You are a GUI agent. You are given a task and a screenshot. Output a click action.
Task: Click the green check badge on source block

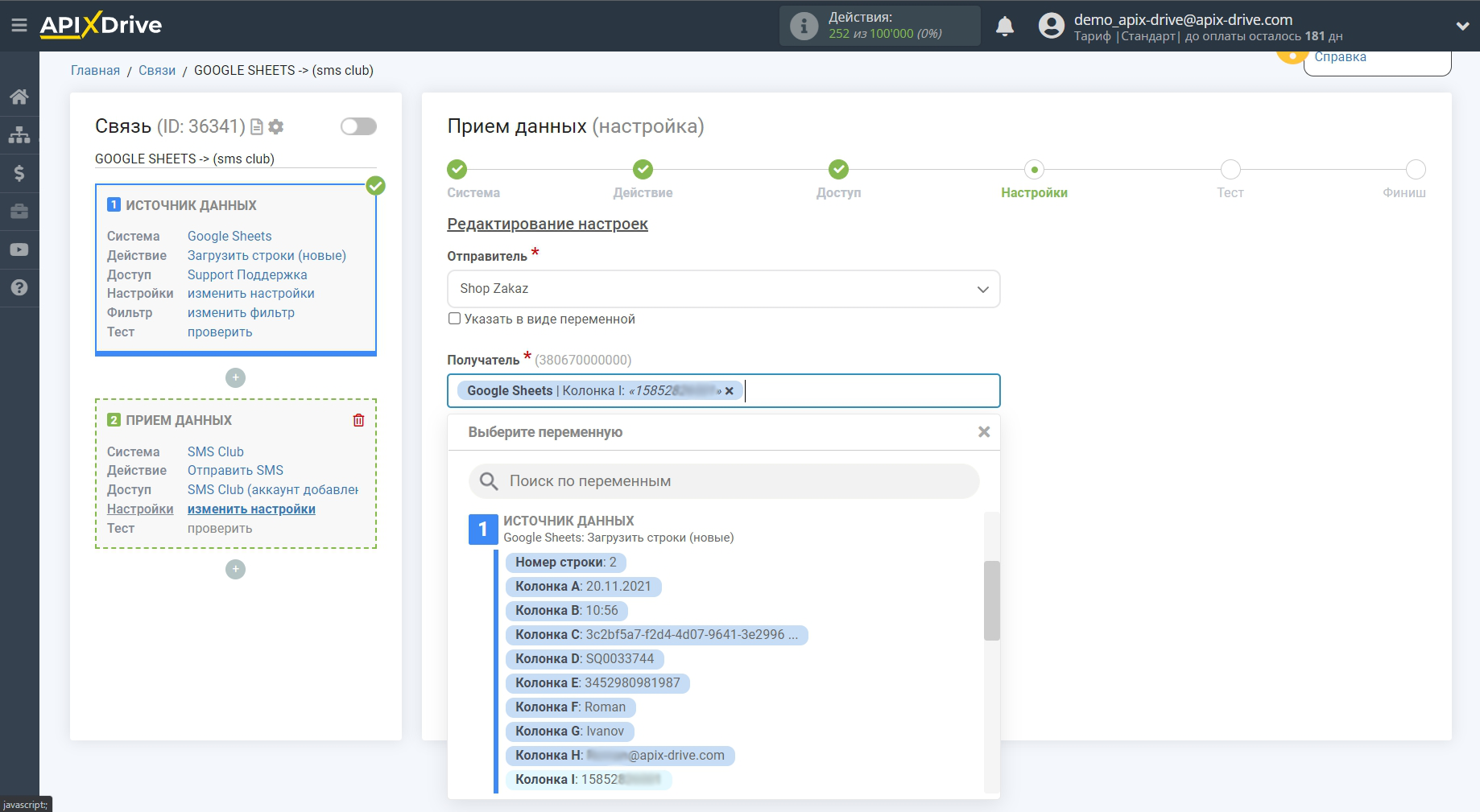[x=376, y=186]
